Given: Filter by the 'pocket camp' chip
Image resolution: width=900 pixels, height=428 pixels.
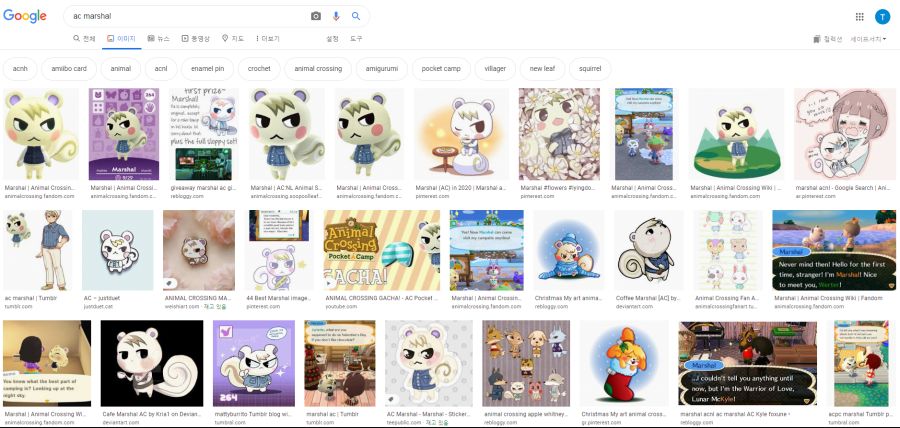Looking at the screenshot, I should pos(441,69).
